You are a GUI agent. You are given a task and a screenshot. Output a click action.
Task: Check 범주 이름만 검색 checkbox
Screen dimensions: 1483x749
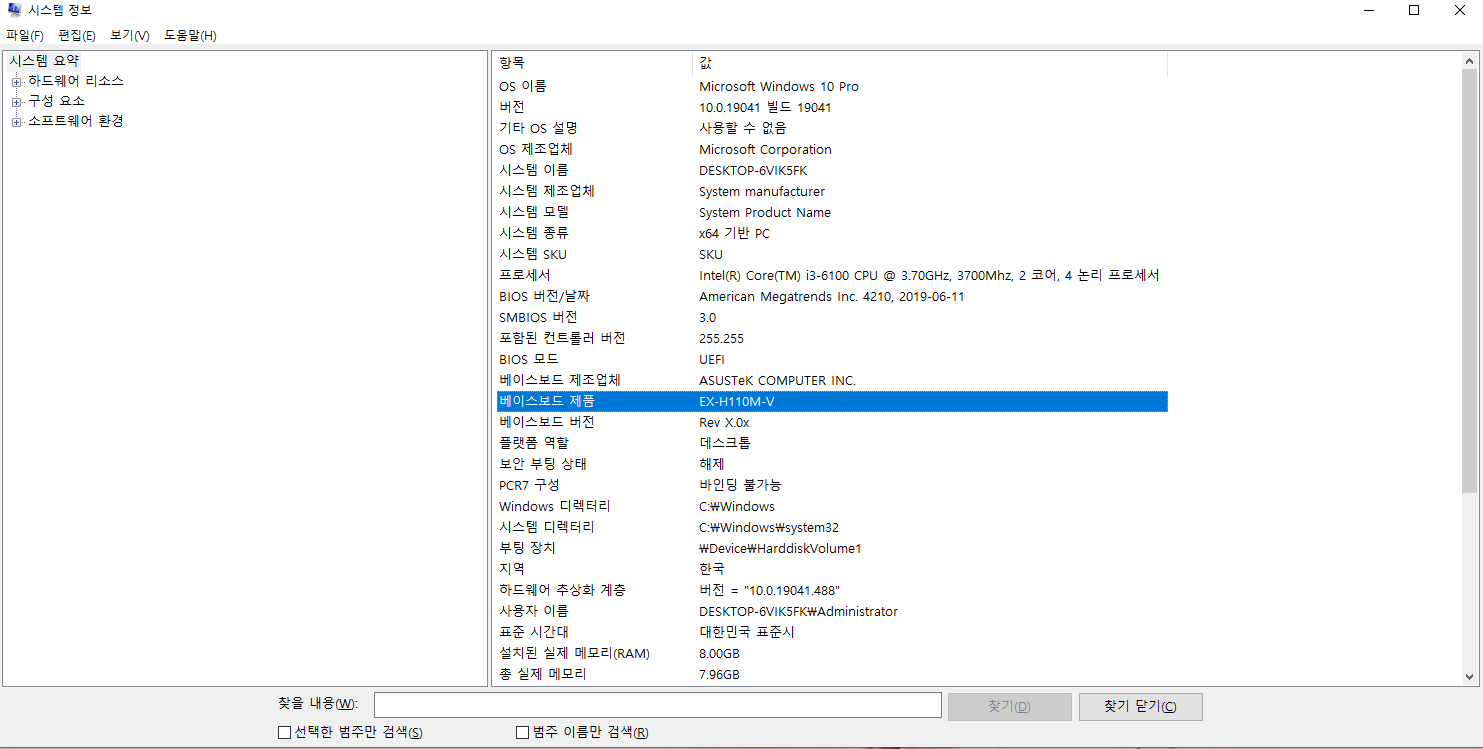[522, 732]
